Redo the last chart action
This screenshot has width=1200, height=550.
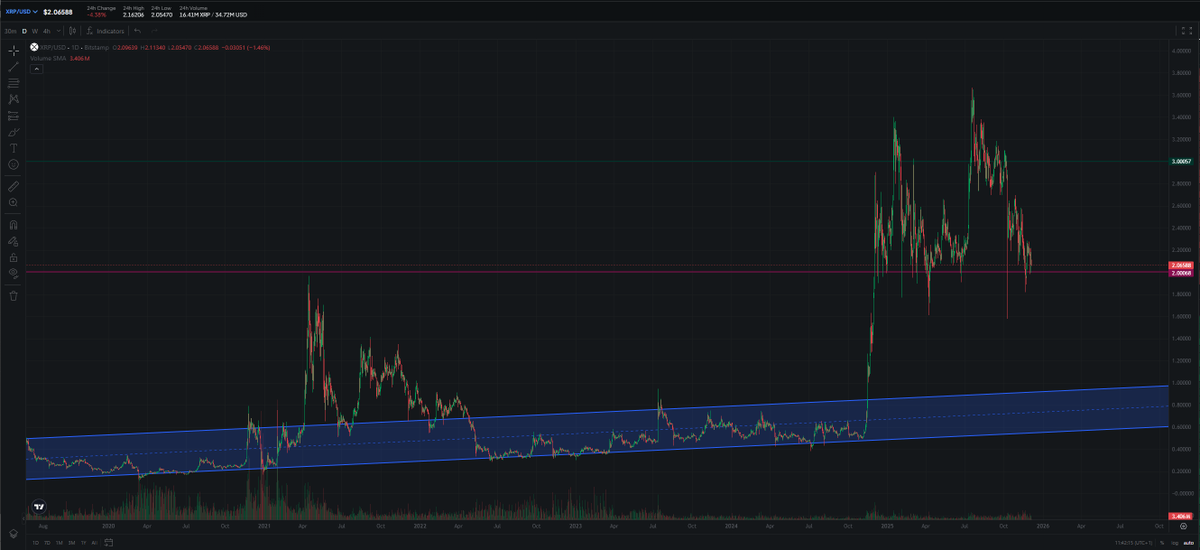(154, 31)
